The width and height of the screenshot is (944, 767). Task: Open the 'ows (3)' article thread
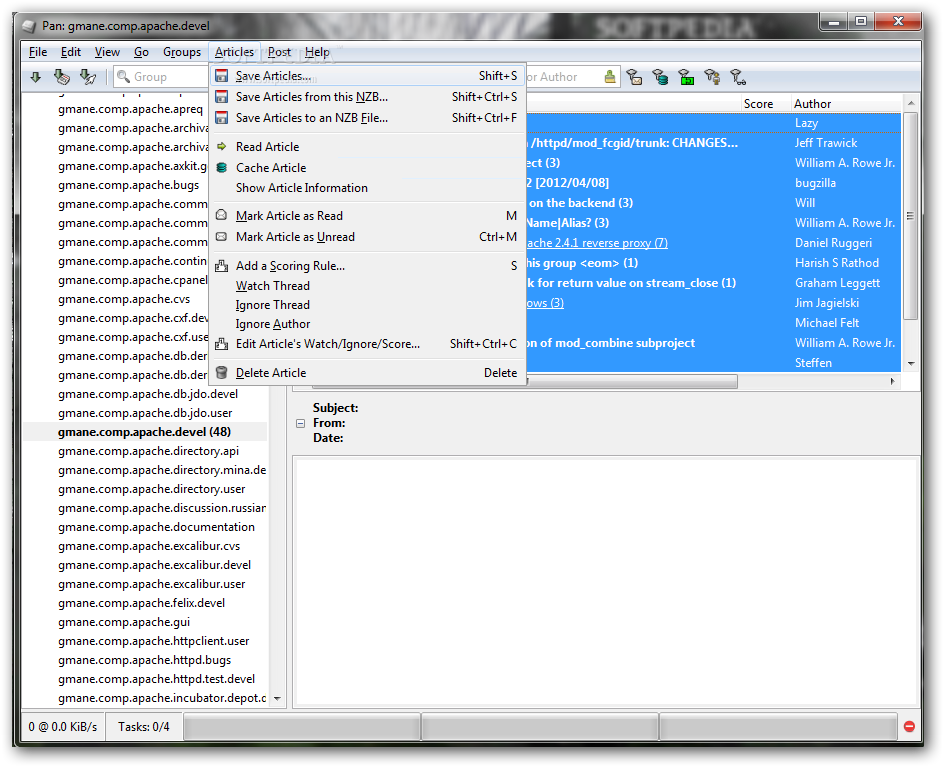(545, 303)
